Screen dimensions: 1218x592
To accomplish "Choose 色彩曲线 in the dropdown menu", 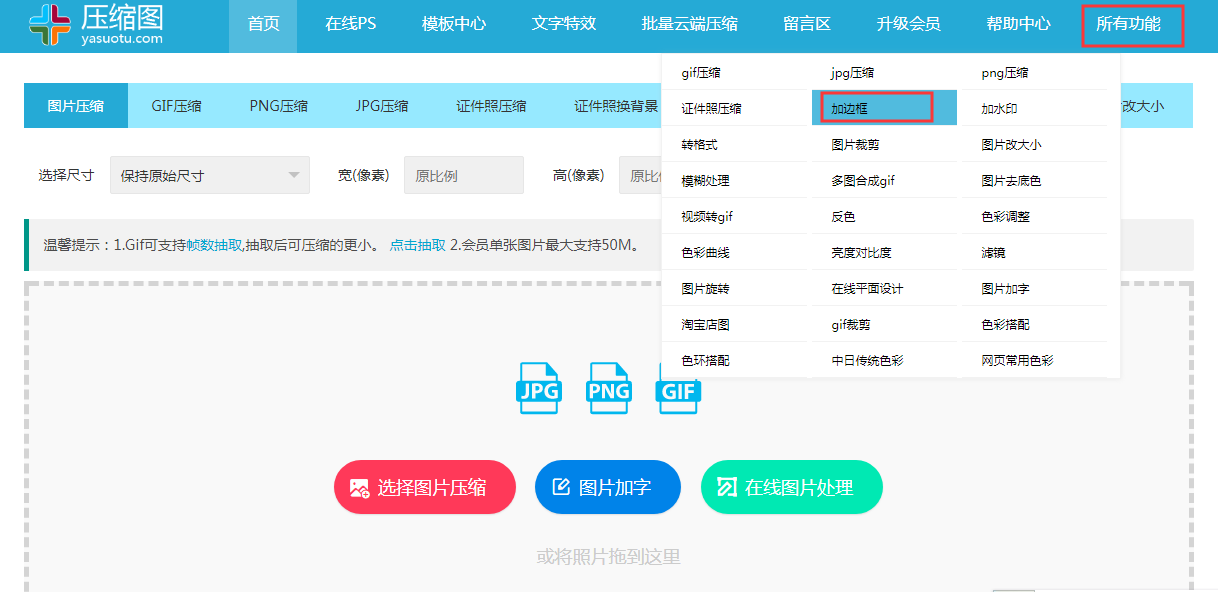I will point(706,253).
